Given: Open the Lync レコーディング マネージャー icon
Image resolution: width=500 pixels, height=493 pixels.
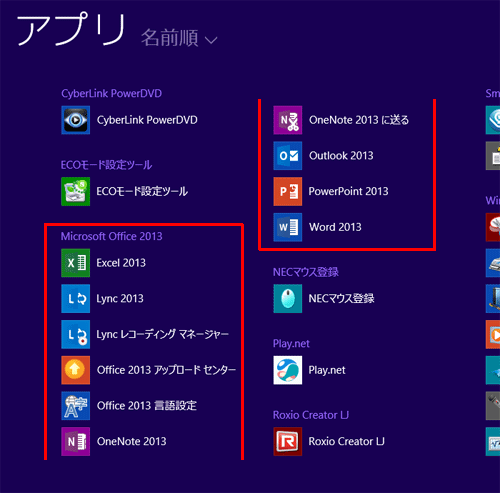Looking at the screenshot, I should pos(75,334).
